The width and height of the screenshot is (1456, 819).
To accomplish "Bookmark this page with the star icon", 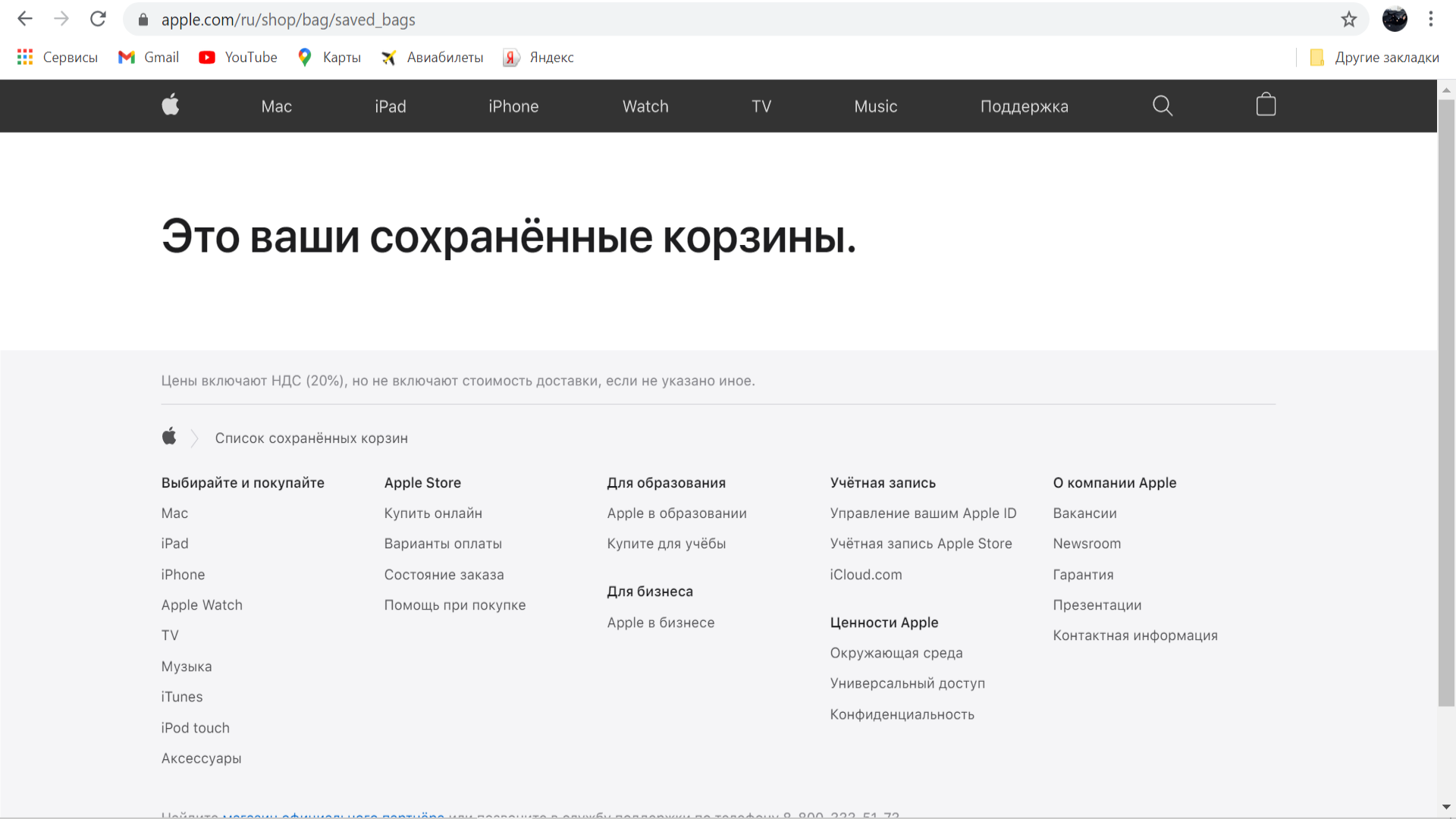I will pyautogui.click(x=1348, y=19).
